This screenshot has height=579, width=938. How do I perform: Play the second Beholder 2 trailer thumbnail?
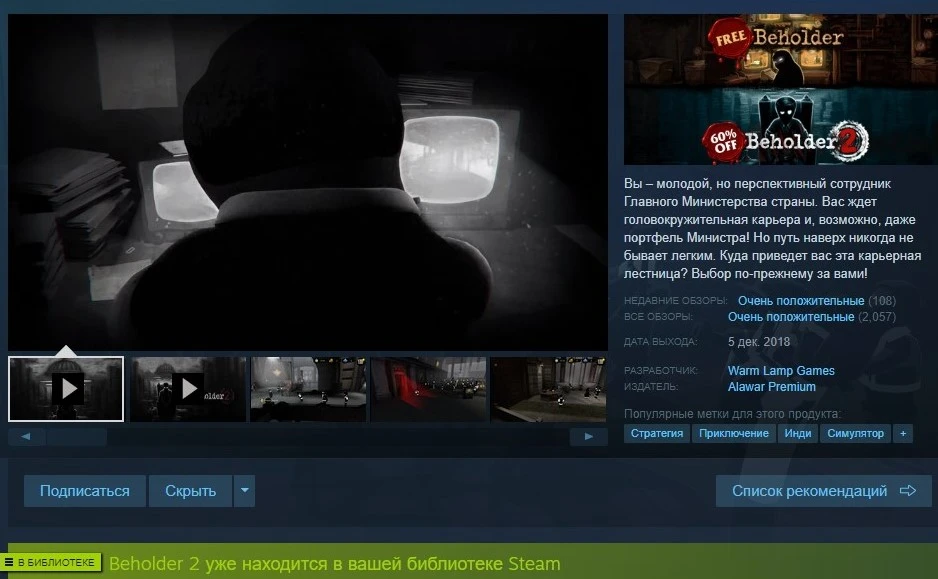[x=188, y=389]
